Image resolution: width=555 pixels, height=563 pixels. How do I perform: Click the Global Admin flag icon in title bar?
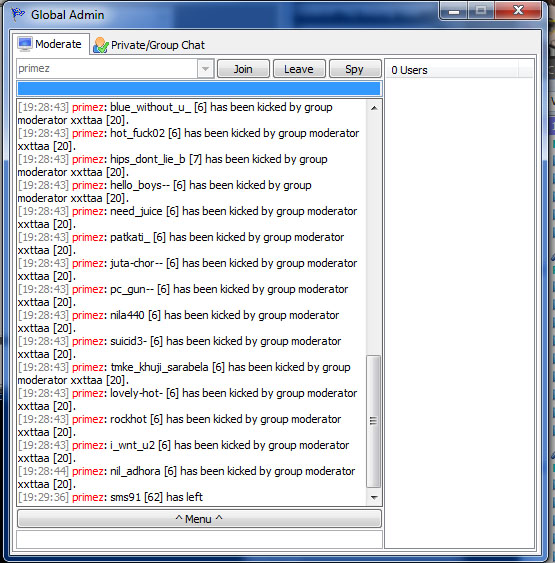coord(18,14)
